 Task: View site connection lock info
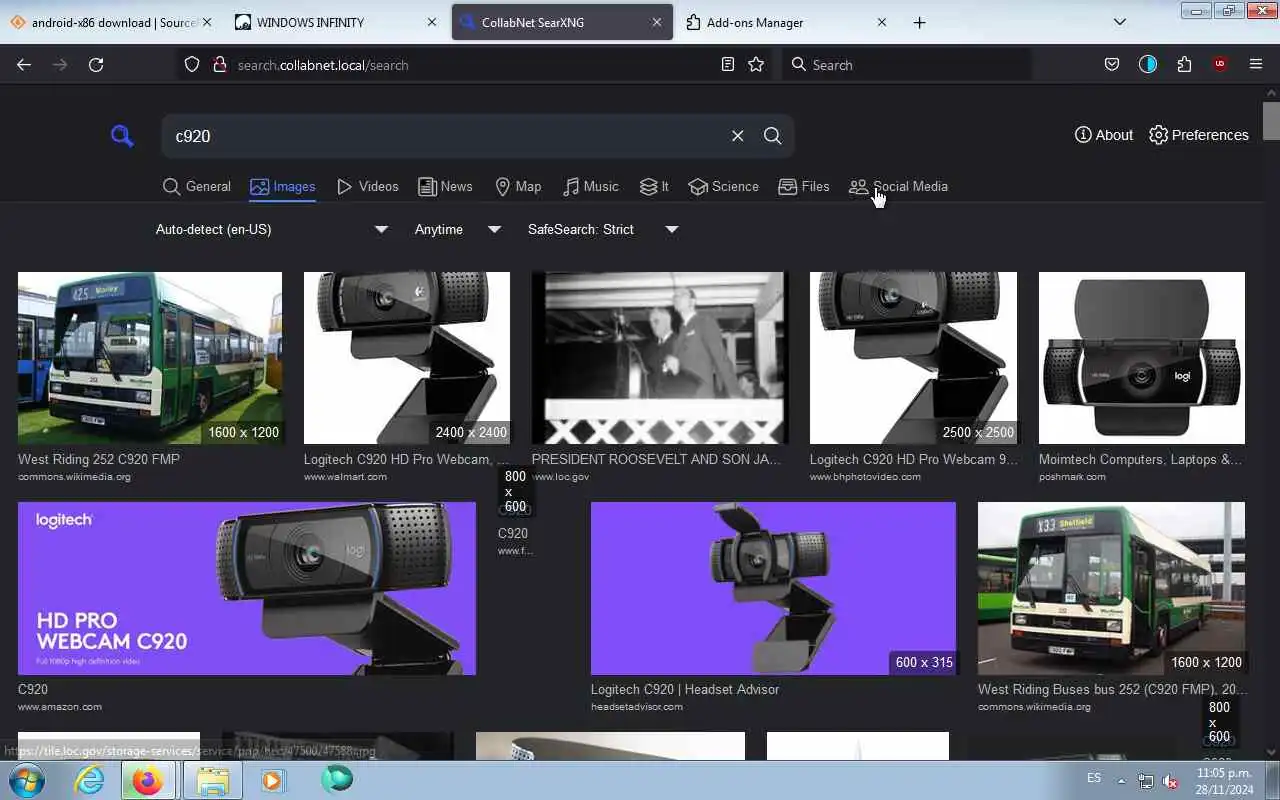[x=220, y=64]
